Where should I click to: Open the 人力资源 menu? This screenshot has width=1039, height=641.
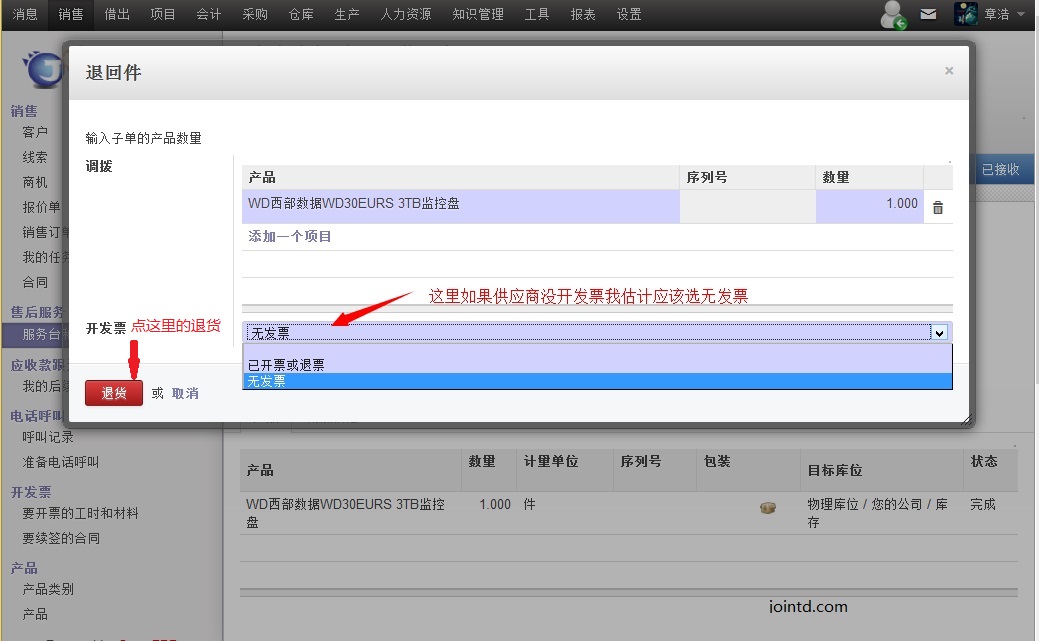click(x=406, y=14)
